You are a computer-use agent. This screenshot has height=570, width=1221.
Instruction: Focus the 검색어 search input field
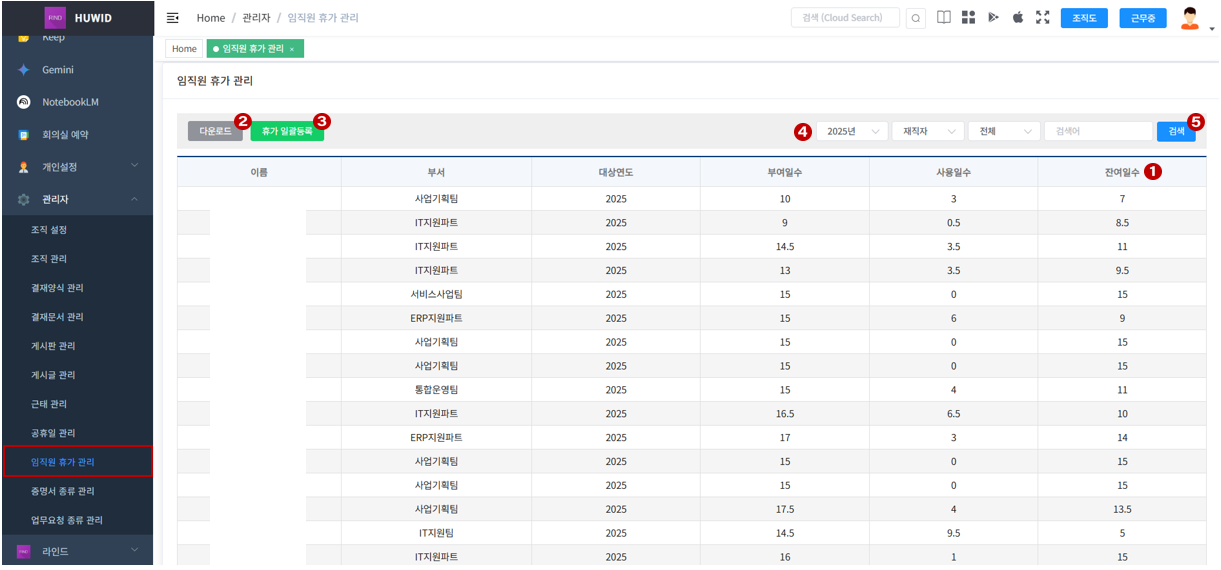[x=1098, y=132]
